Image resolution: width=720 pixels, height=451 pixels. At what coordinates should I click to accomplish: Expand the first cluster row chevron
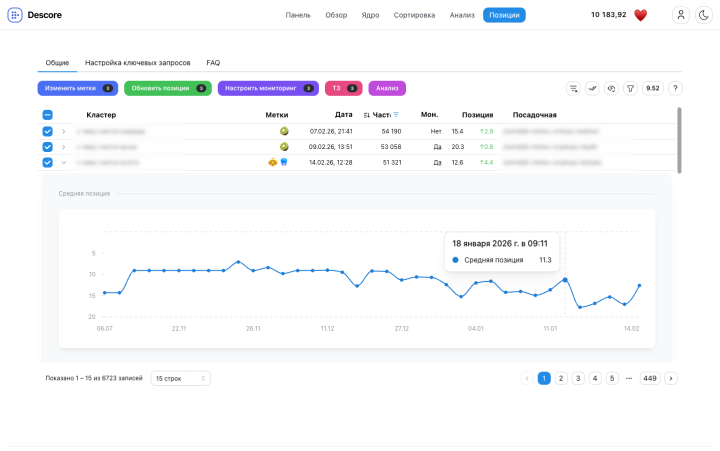point(63,131)
